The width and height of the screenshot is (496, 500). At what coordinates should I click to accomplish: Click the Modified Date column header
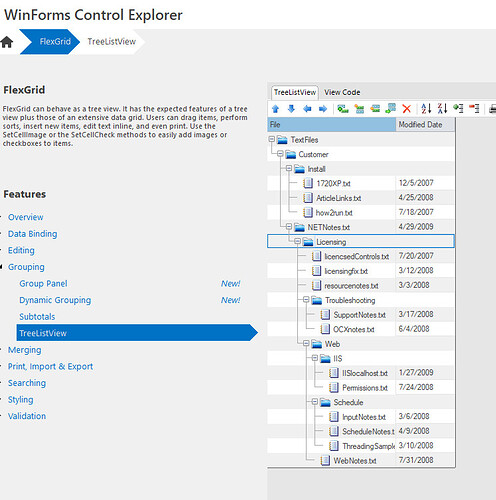pos(425,125)
